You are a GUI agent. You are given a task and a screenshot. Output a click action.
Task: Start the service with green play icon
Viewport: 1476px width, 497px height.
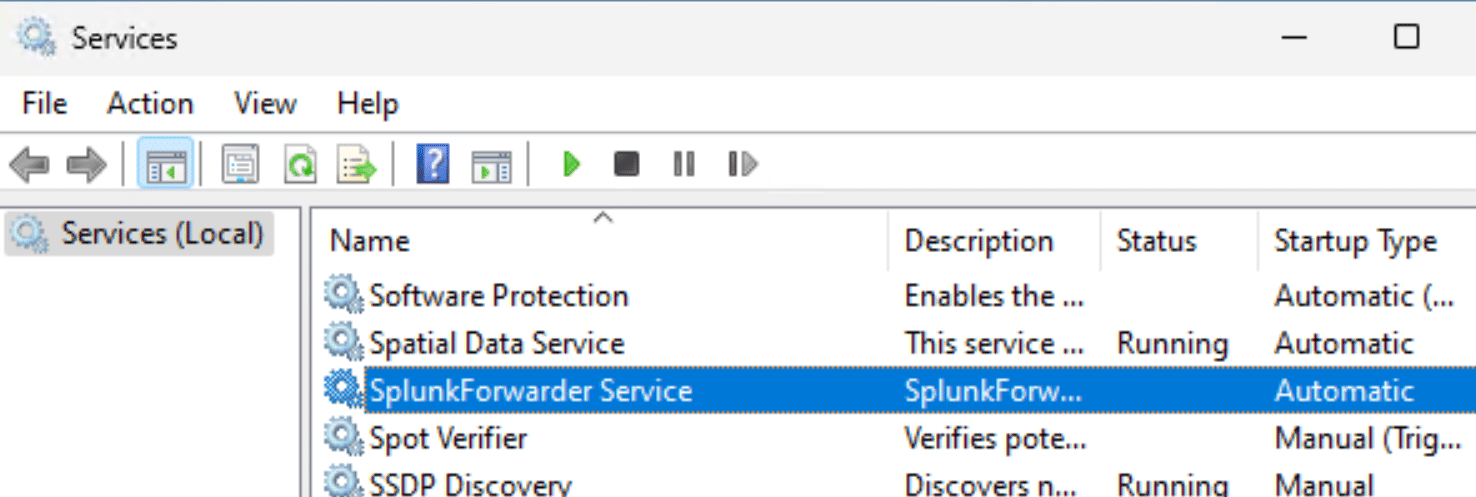pos(571,164)
